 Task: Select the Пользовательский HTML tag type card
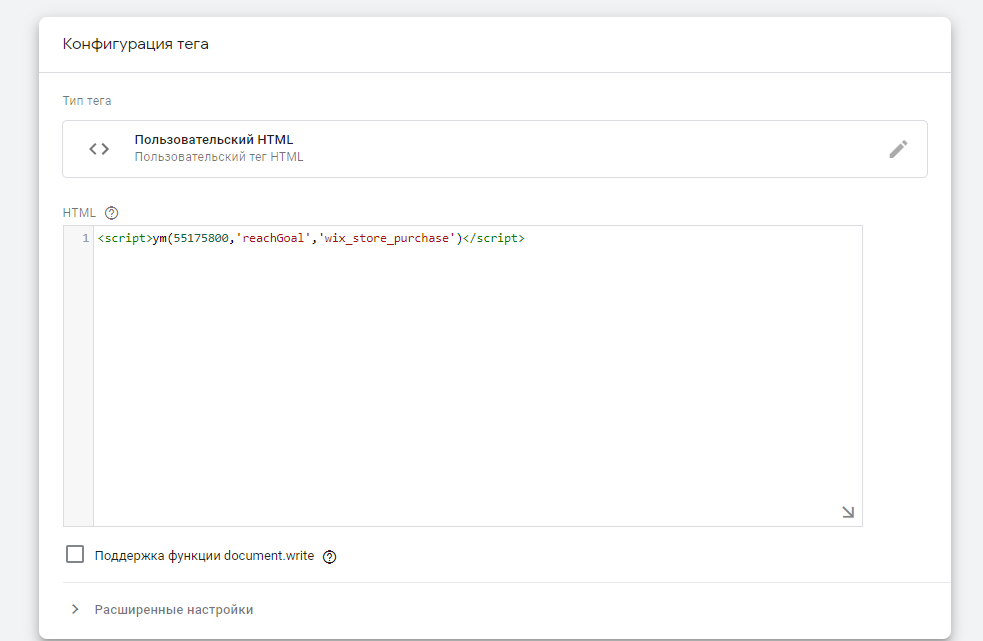[495, 149]
